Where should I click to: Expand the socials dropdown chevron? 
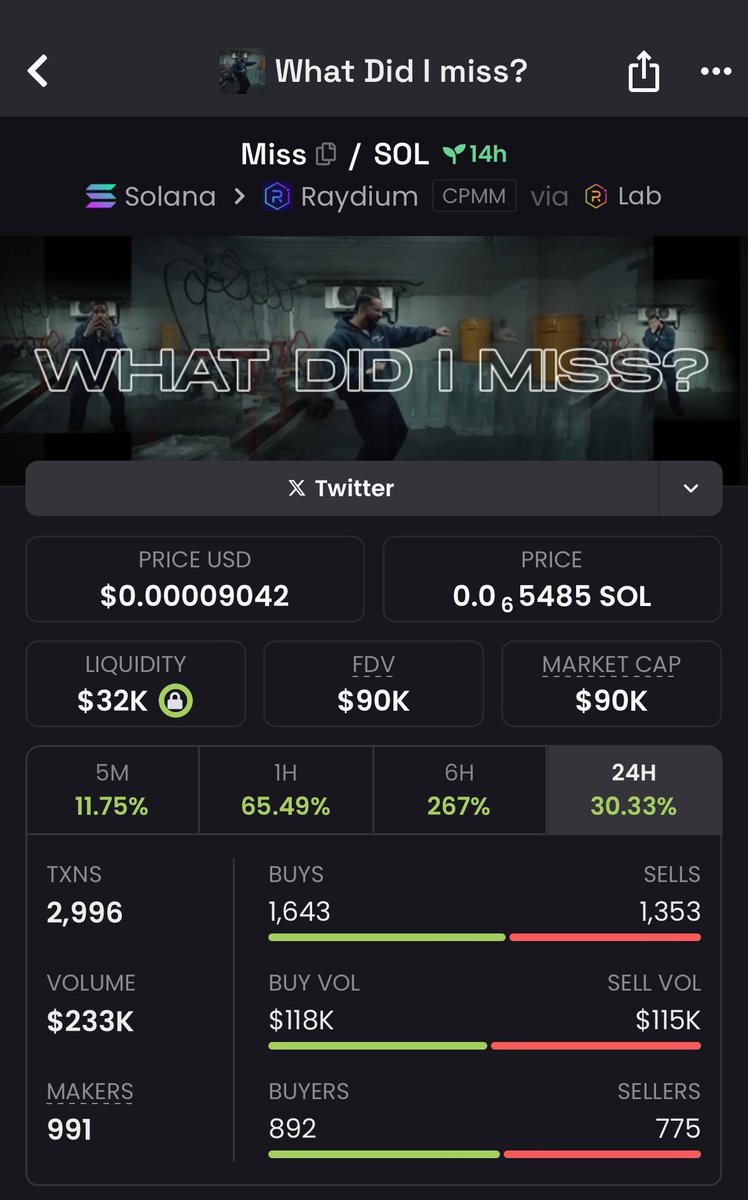[691, 488]
